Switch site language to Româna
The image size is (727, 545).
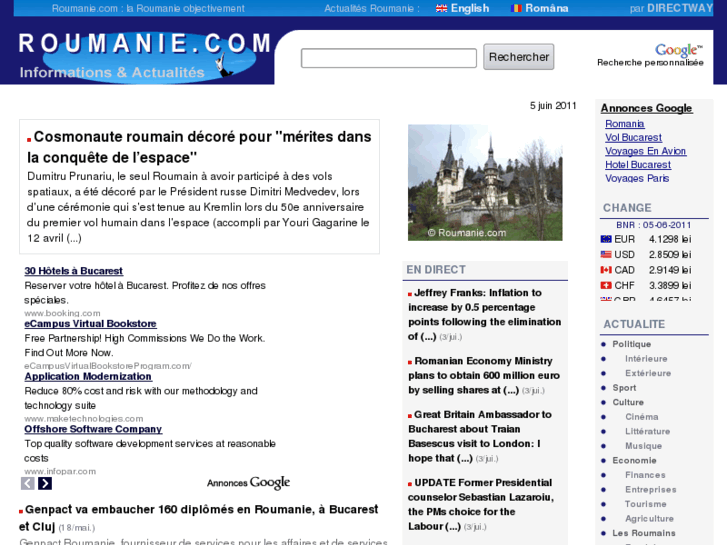pyautogui.click(x=547, y=8)
